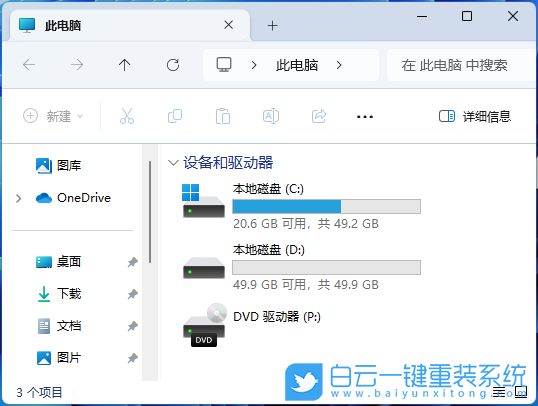Click the pin icon beside 下载
The height and width of the screenshot is (406, 538).
click(x=132, y=294)
